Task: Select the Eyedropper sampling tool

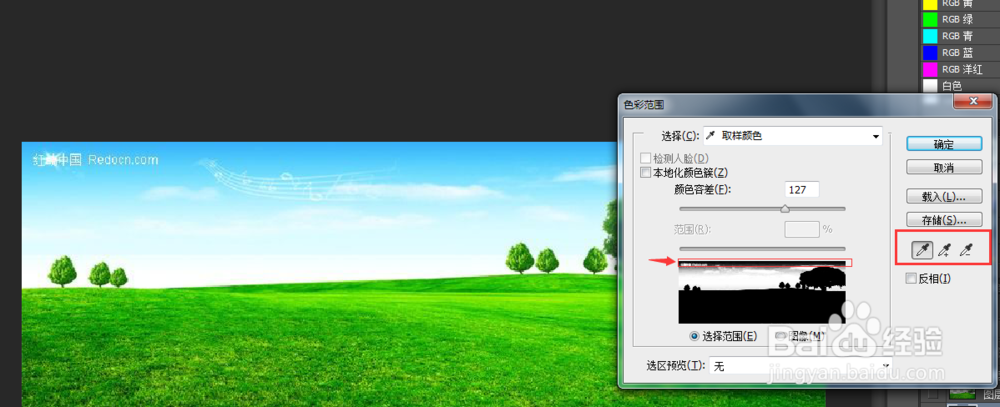Action: pos(922,250)
